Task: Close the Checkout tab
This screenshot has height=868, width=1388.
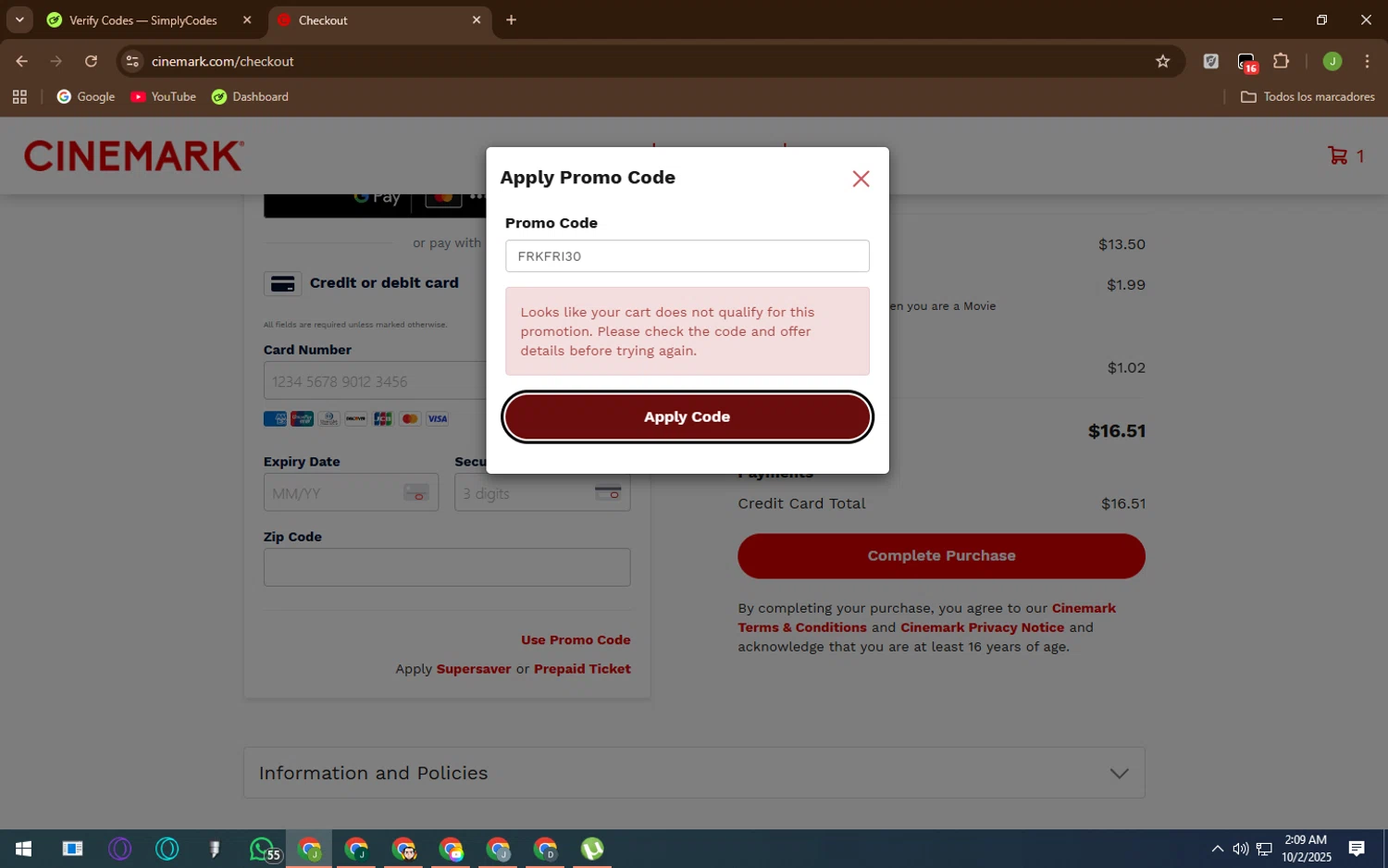Action: pyautogui.click(x=477, y=20)
